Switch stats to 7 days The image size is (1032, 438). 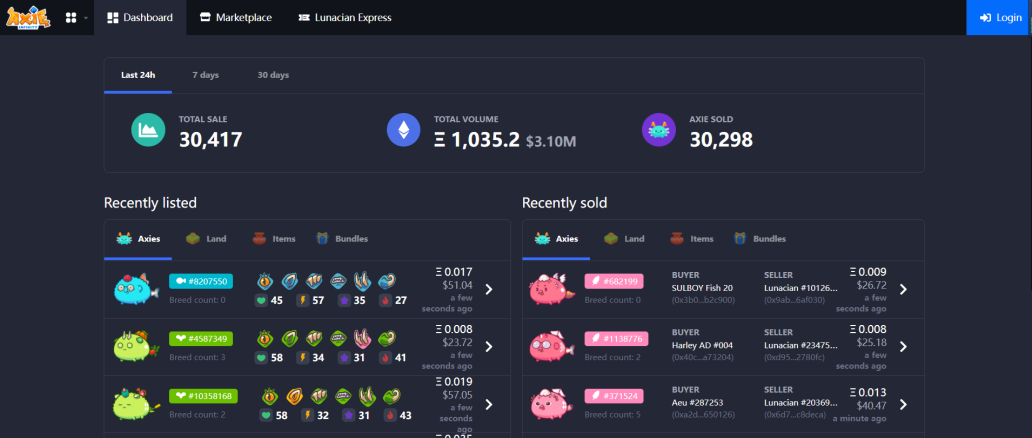(205, 75)
